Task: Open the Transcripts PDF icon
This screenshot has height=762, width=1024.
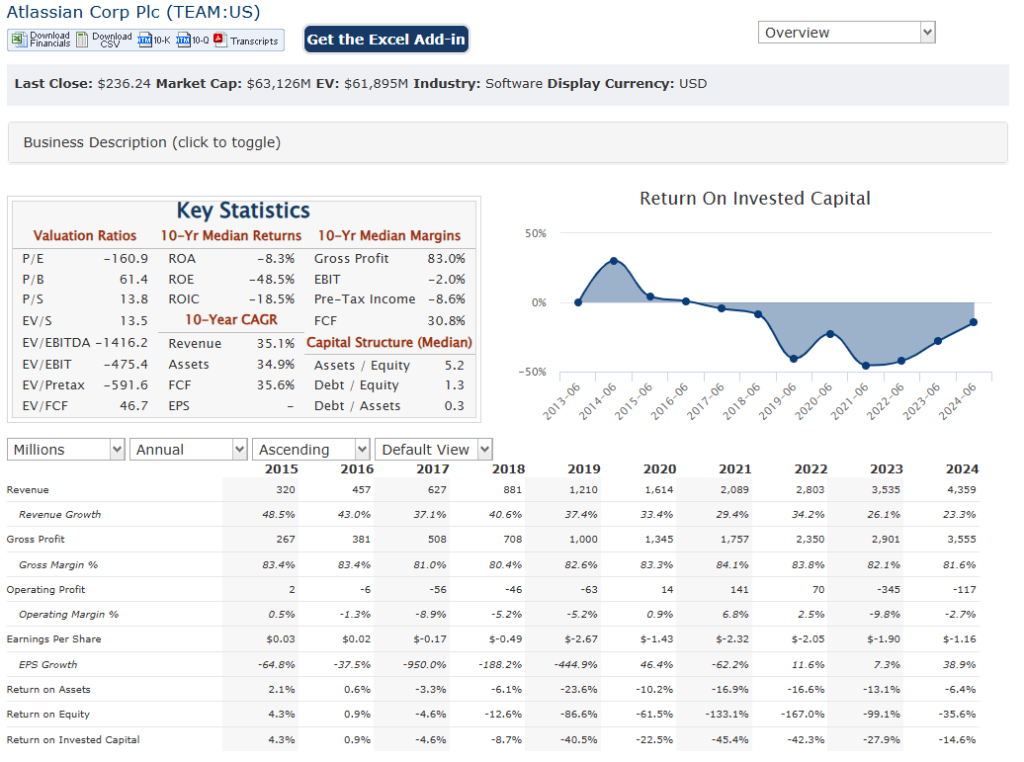Action: point(219,40)
